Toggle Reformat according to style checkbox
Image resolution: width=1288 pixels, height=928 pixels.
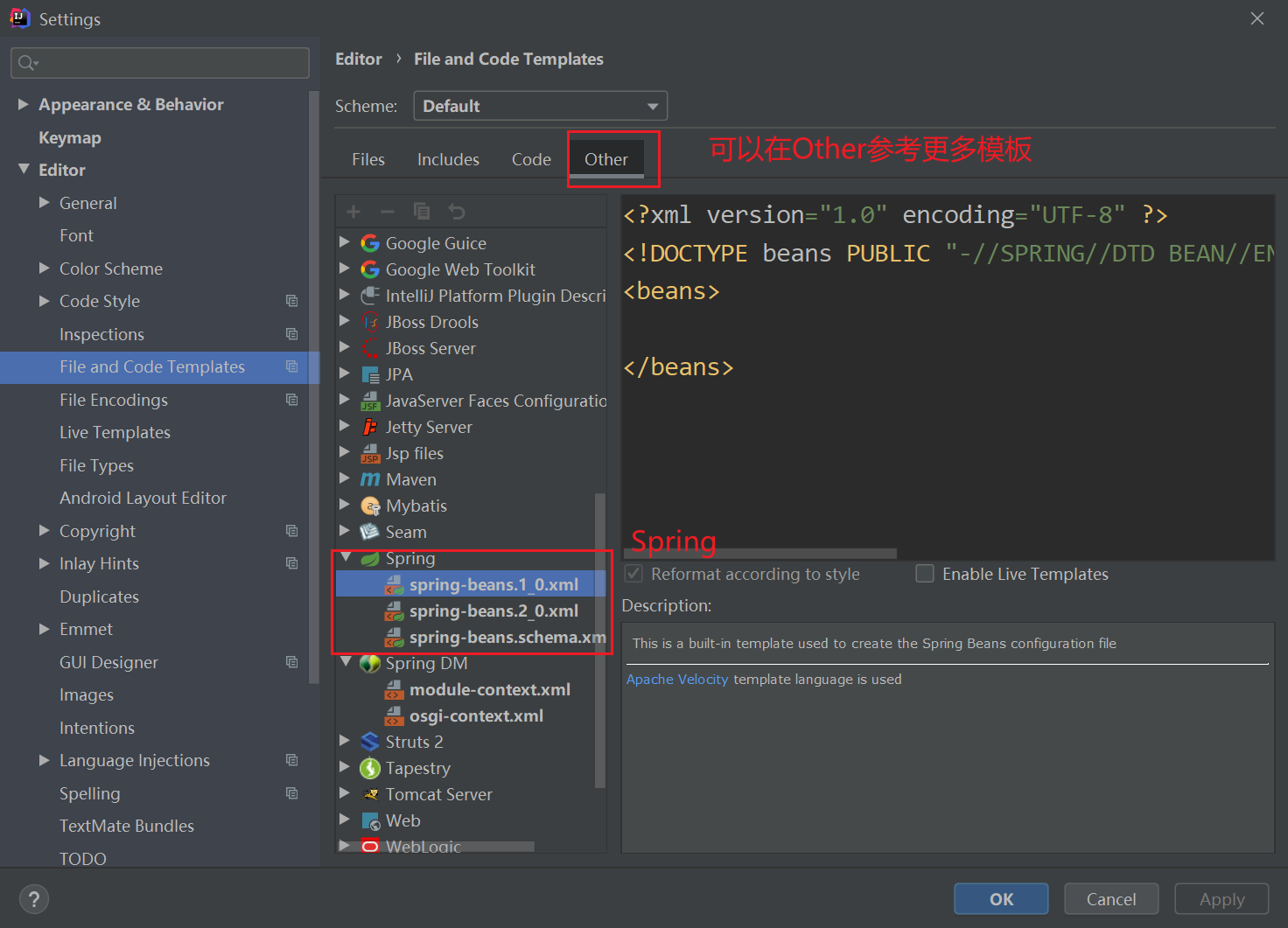pos(634,574)
